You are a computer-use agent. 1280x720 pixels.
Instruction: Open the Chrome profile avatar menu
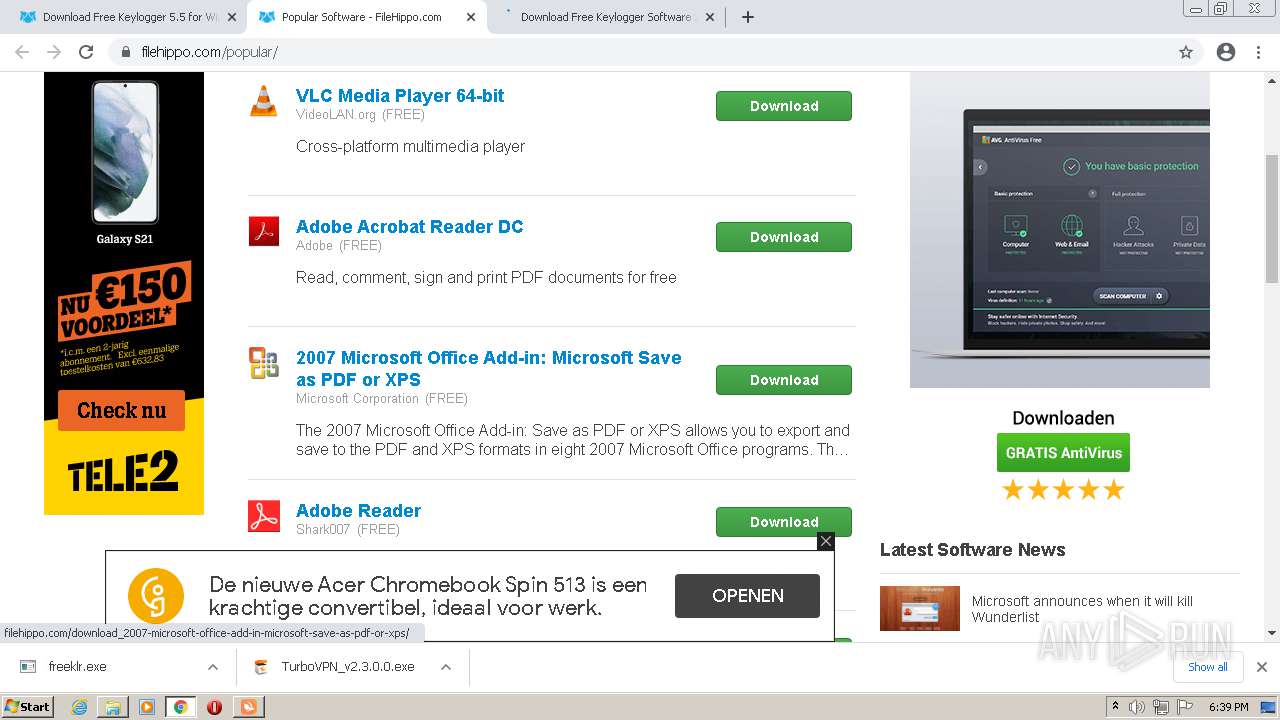click(1226, 52)
